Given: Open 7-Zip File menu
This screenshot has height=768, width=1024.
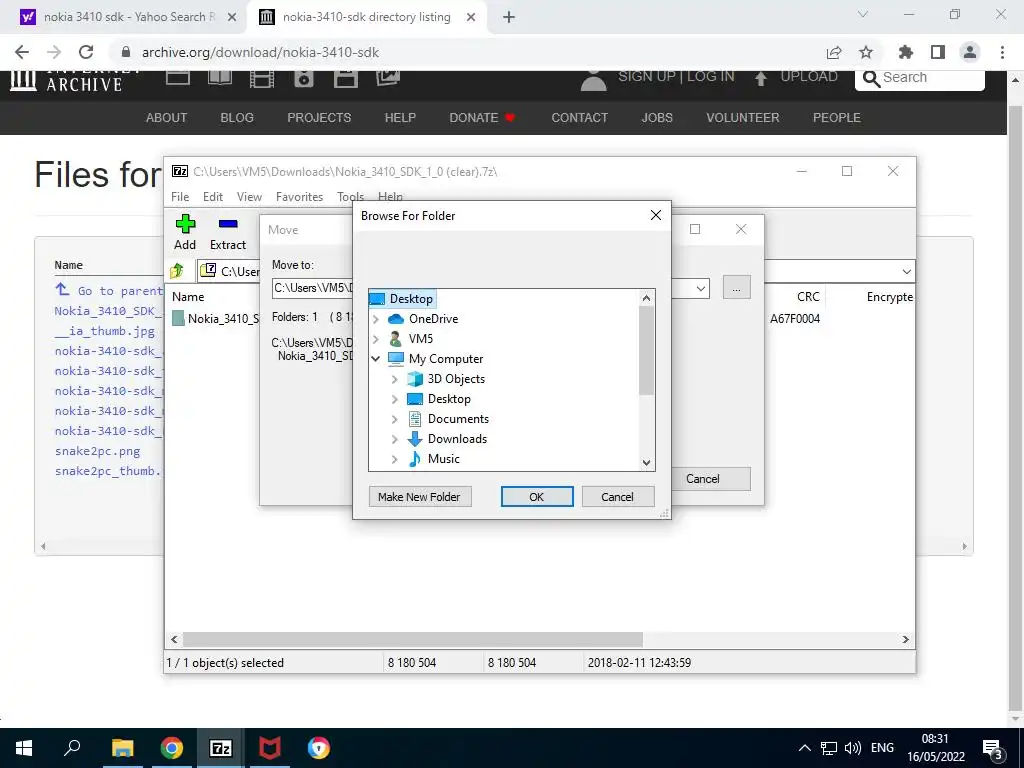Looking at the screenshot, I should point(180,197).
